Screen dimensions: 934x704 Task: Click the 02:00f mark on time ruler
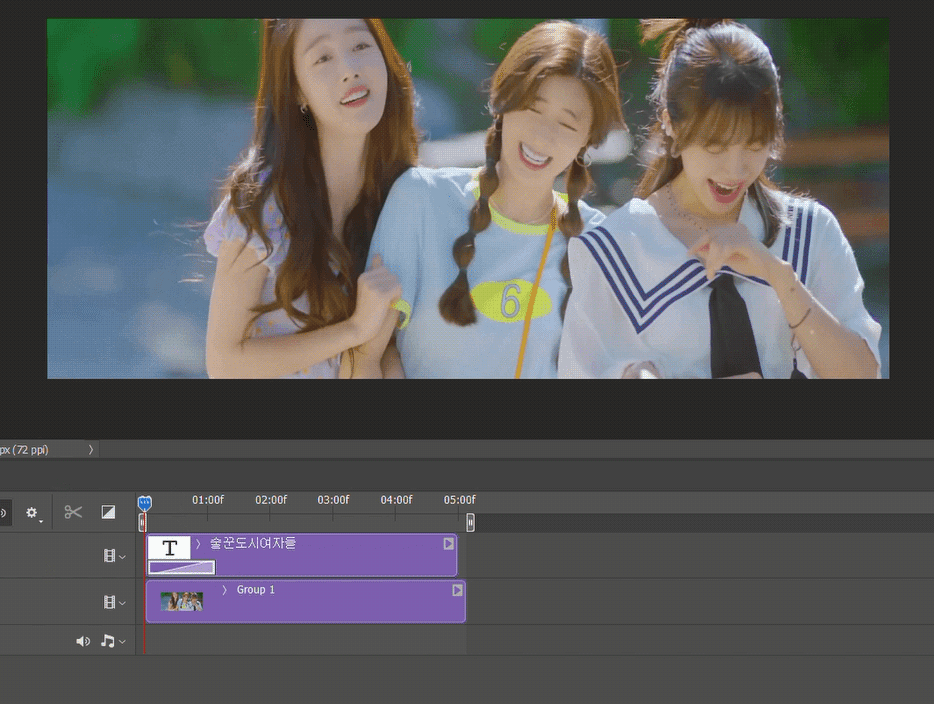(x=271, y=500)
